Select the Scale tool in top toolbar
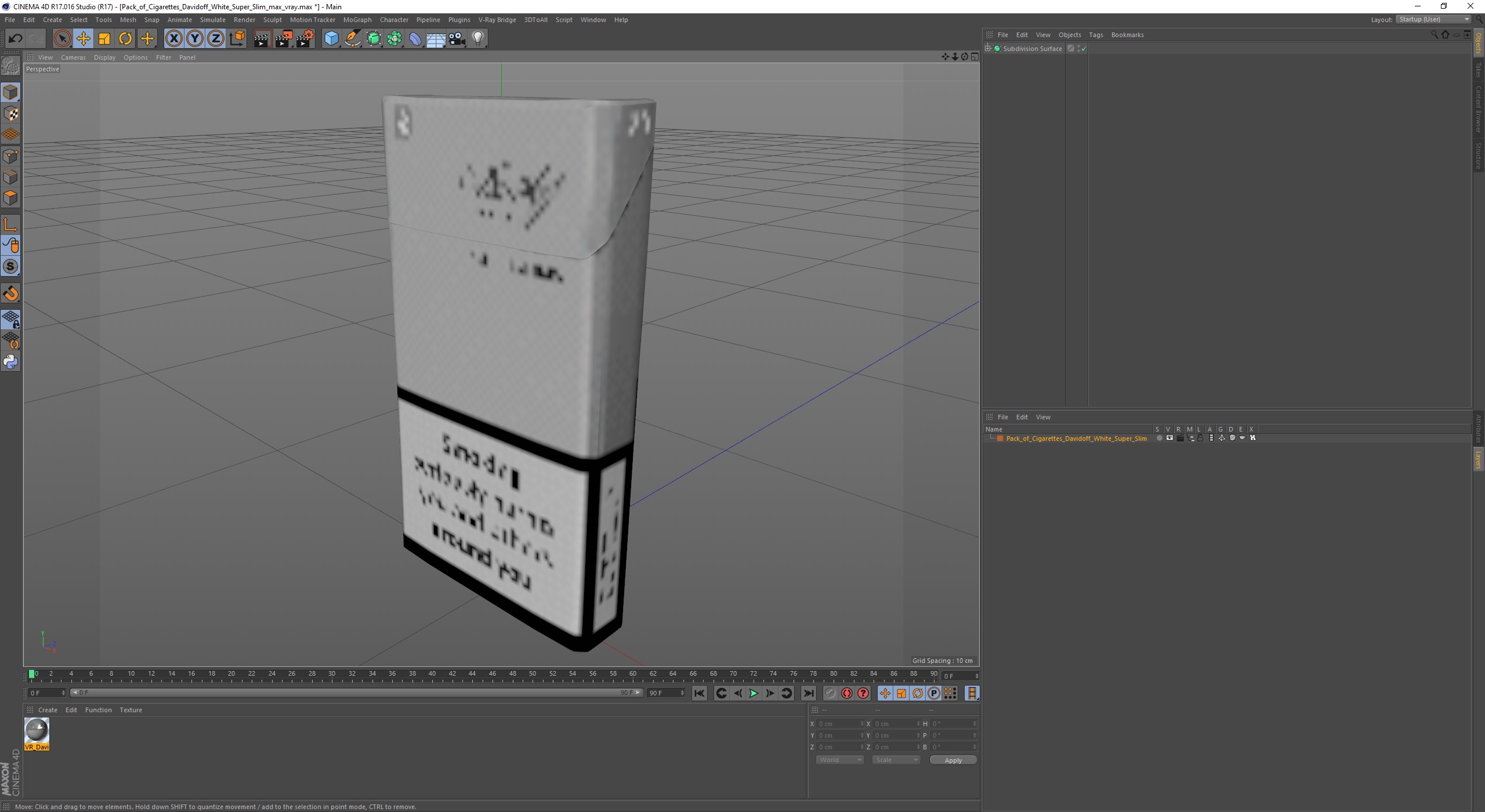This screenshot has height=812, width=1485. (x=104, y=39)
